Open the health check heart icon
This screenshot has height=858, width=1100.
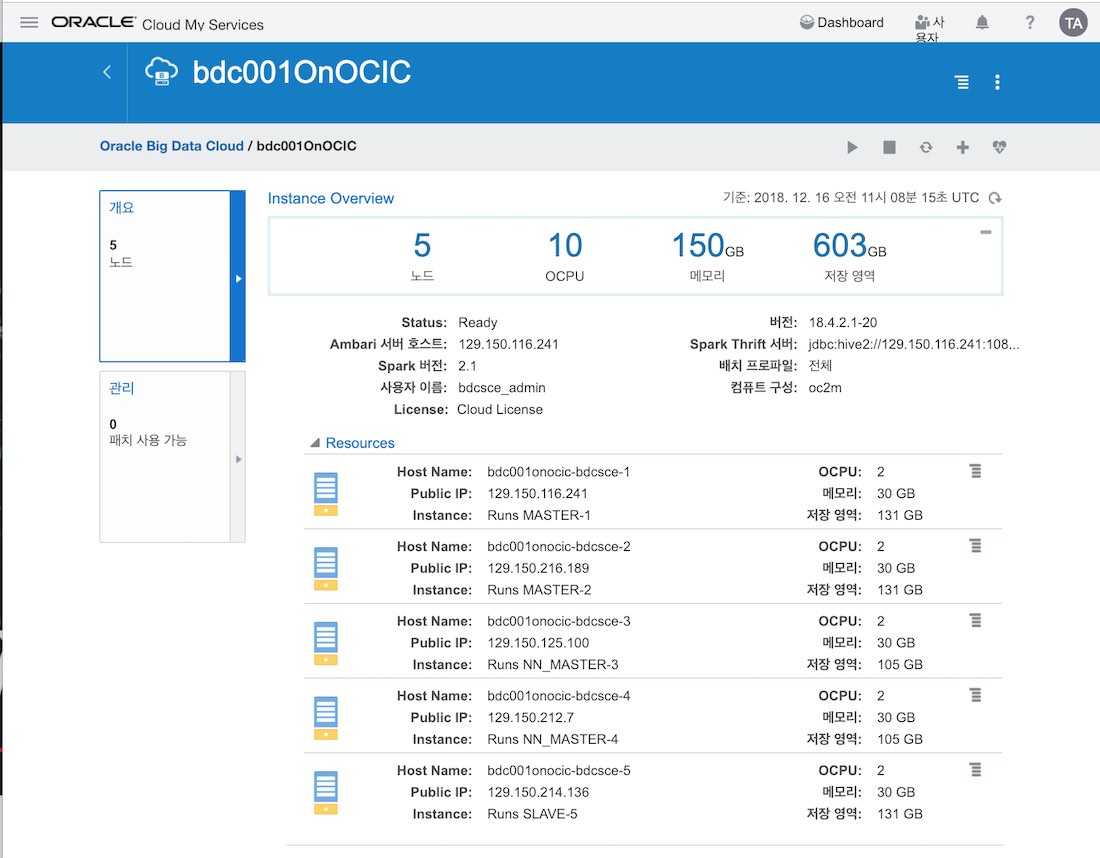(999, 147)
